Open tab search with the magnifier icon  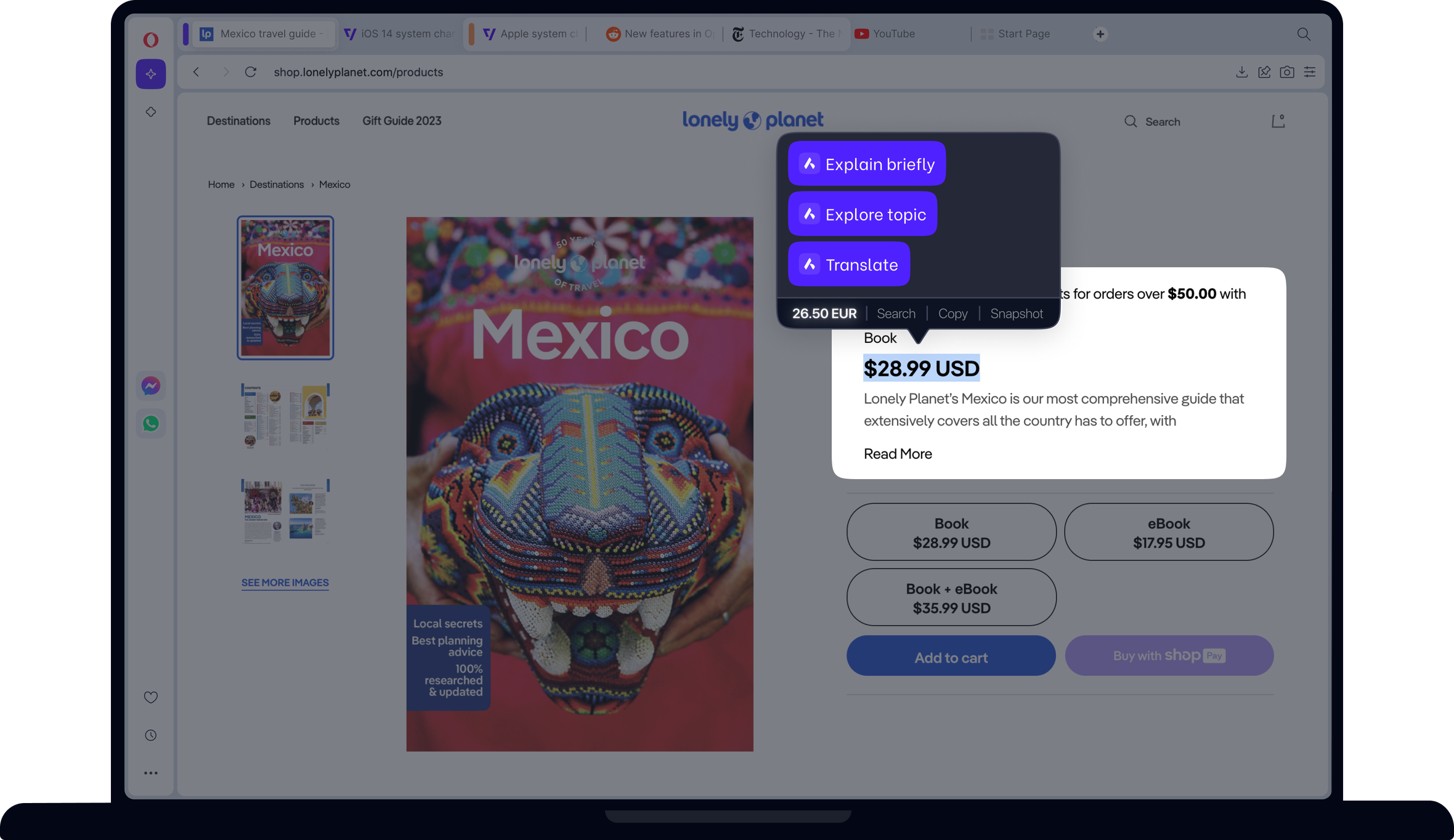pyautogui.click(x=1304, y=34)
